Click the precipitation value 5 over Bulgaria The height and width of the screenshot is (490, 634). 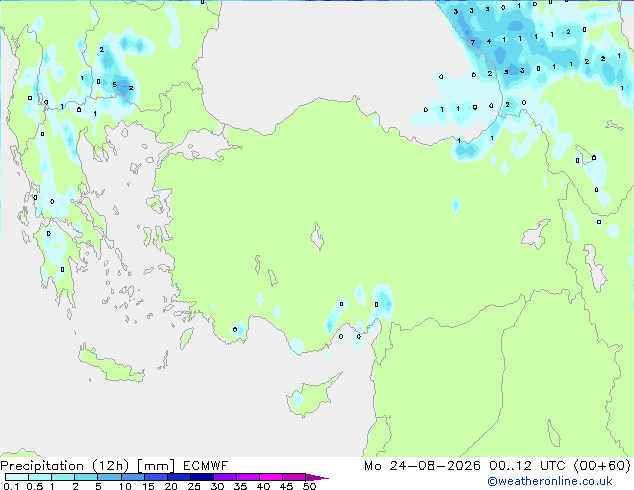click(115, 84)
